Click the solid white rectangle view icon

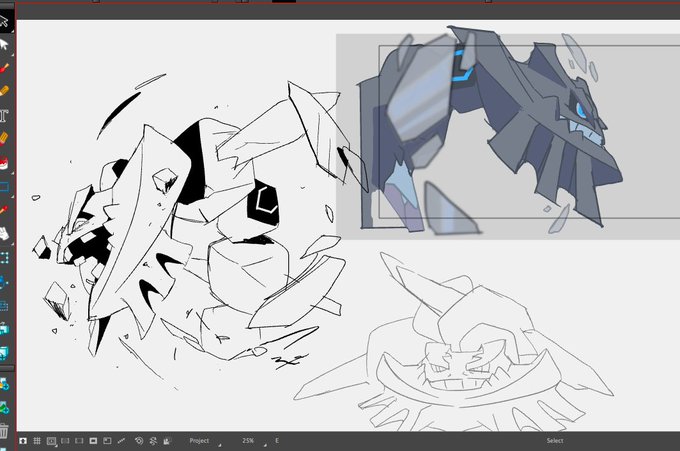tap(93, 441)
